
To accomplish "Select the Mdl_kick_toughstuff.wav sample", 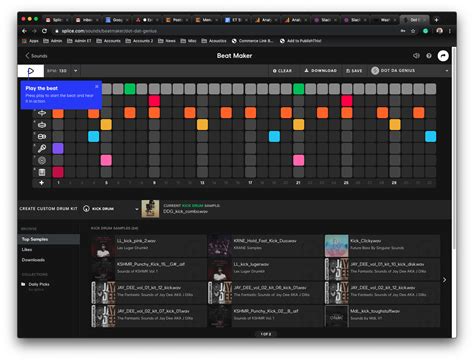I will pos(382,316).
